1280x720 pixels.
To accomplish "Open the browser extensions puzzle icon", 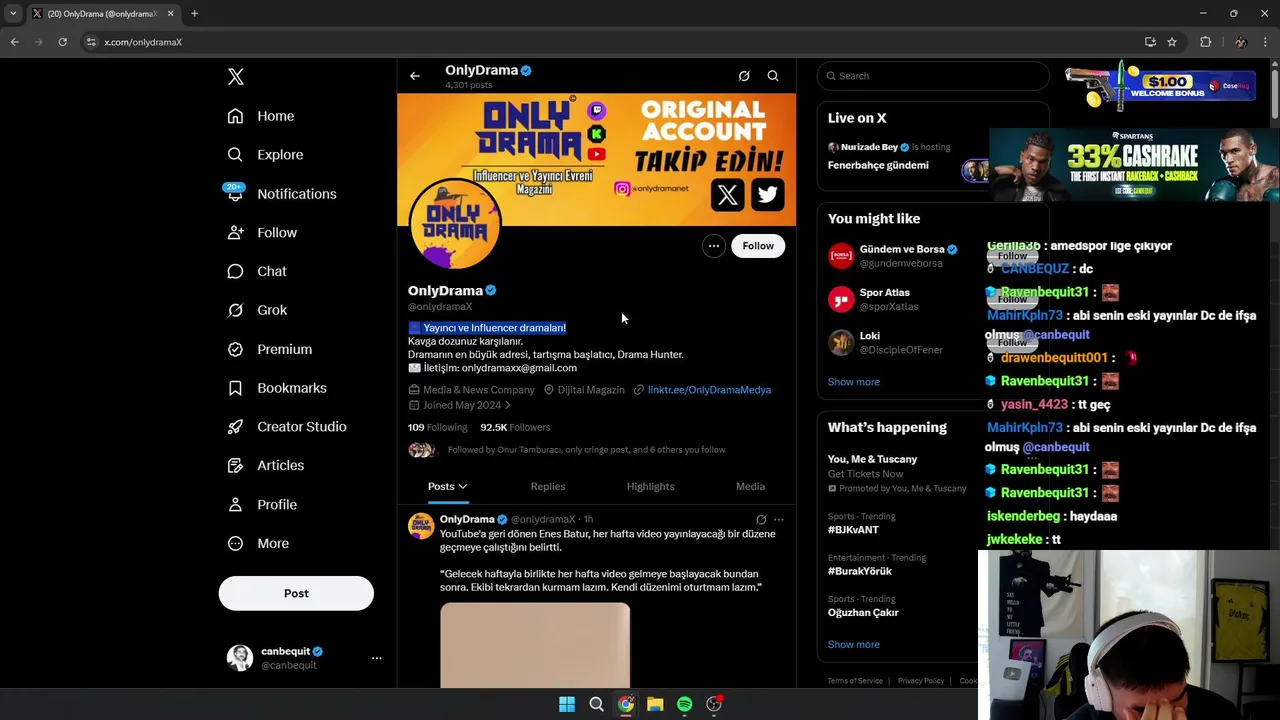I will tap(1205, 42).
